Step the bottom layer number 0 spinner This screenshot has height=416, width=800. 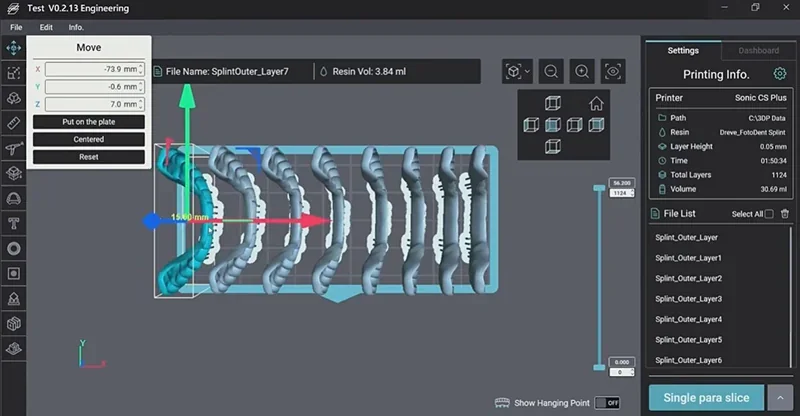[633, 372]
